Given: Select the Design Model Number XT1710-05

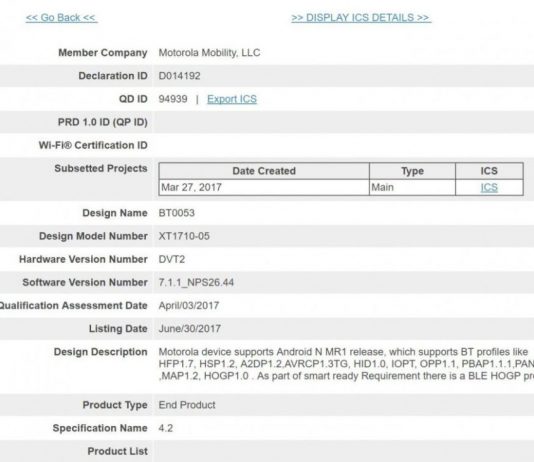Looking at the screenshot, I should 184,236.
